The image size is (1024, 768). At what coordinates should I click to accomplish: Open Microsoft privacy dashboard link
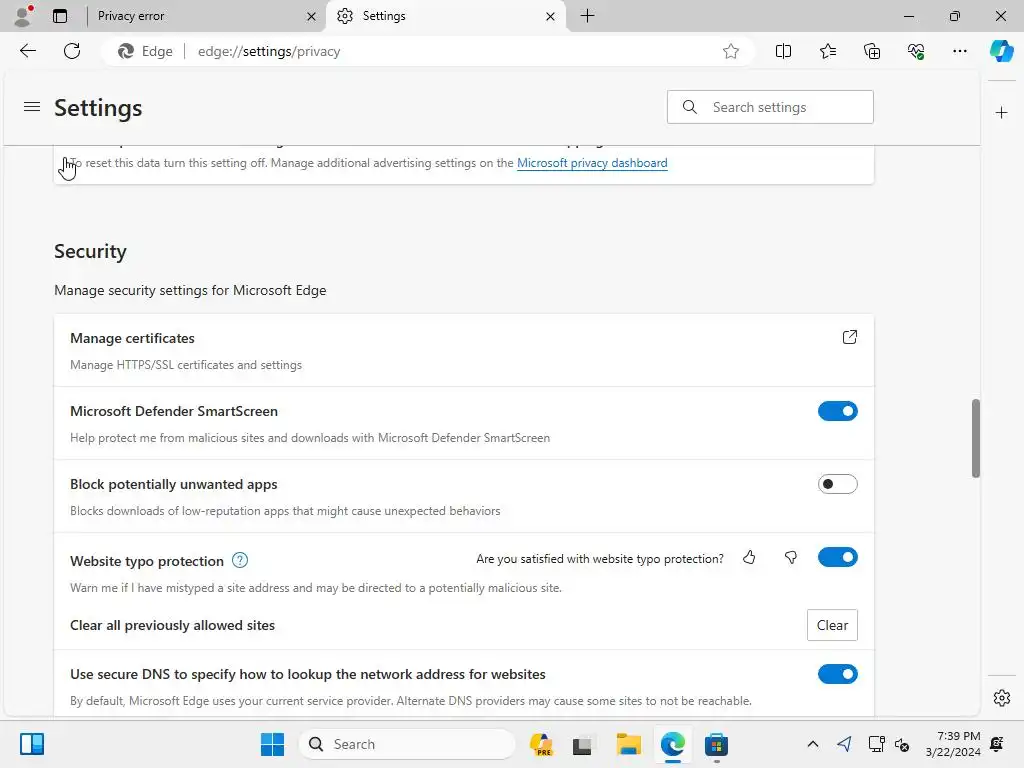pos(592,163)
